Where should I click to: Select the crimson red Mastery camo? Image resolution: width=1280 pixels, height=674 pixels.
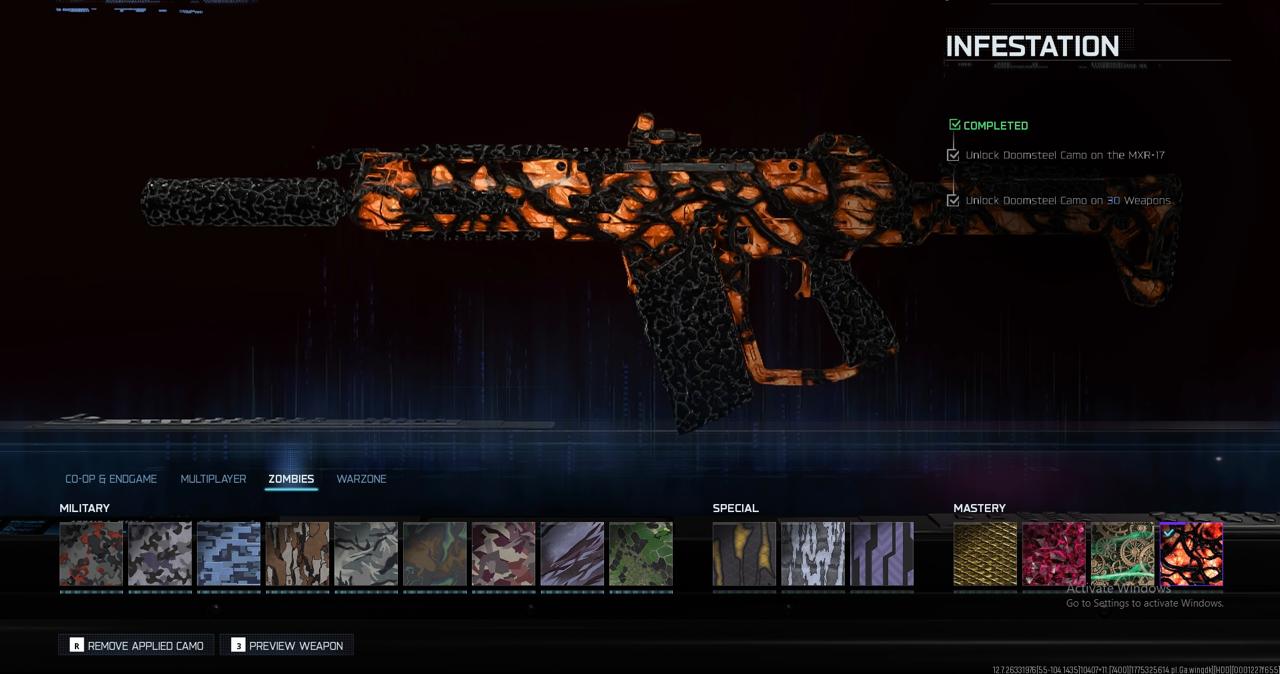[1054, 554]
